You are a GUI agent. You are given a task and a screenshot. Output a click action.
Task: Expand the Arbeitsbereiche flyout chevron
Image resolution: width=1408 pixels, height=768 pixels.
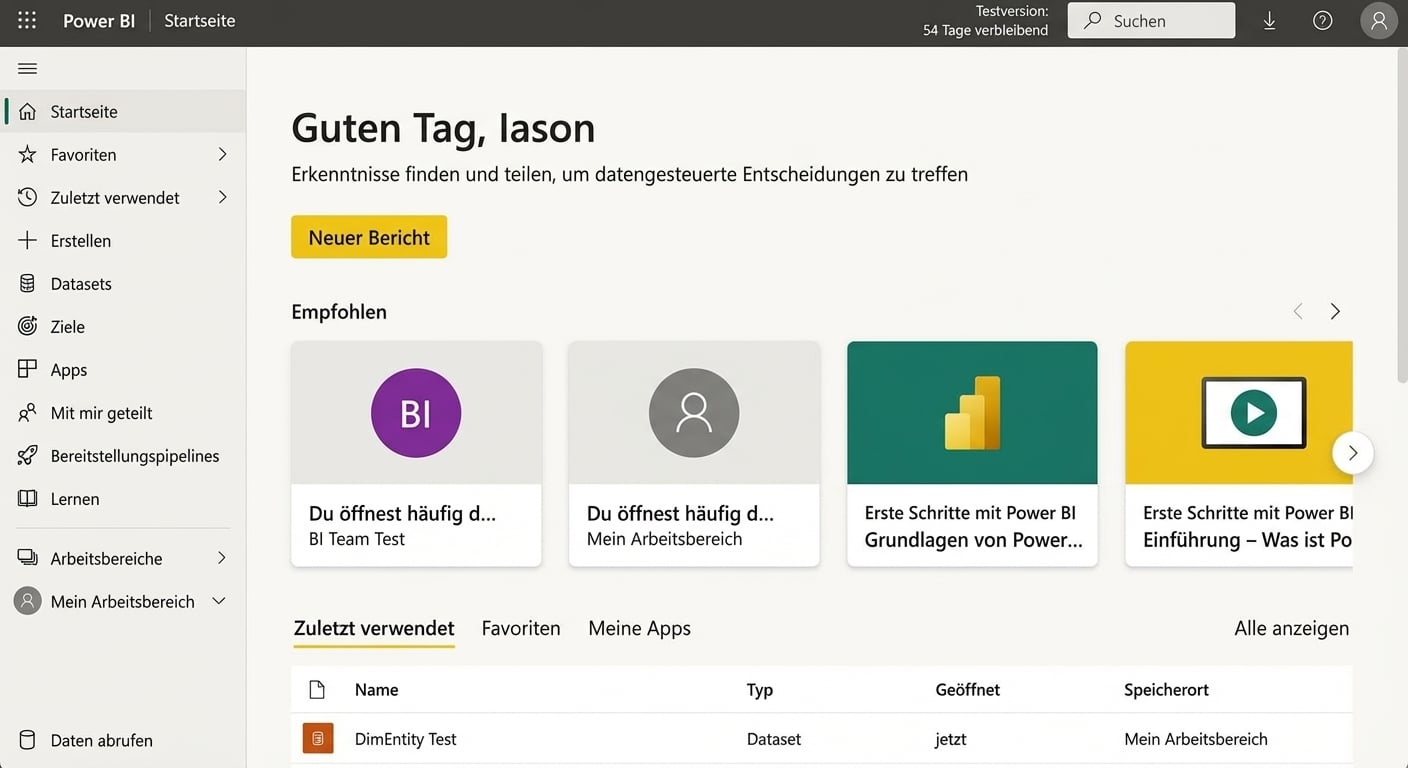[222, 558]
